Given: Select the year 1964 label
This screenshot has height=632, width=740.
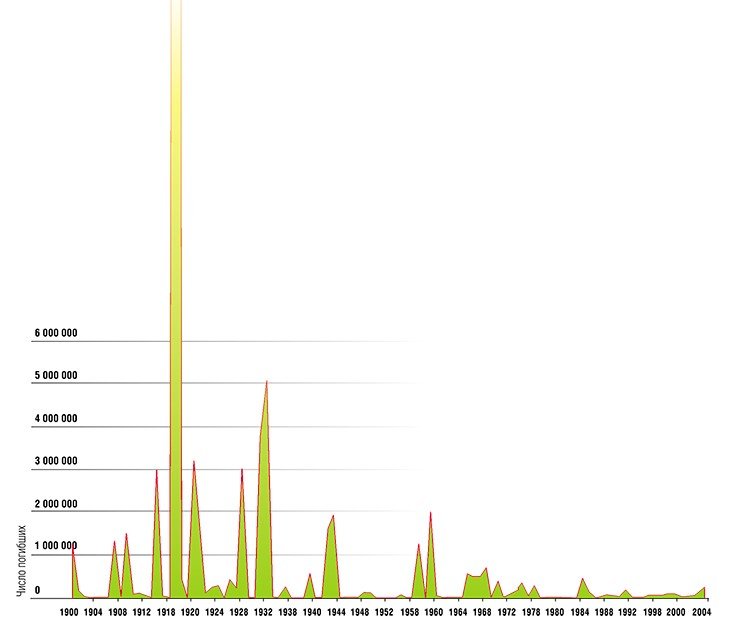Looking at the screenshot, I should click(457, 613).
